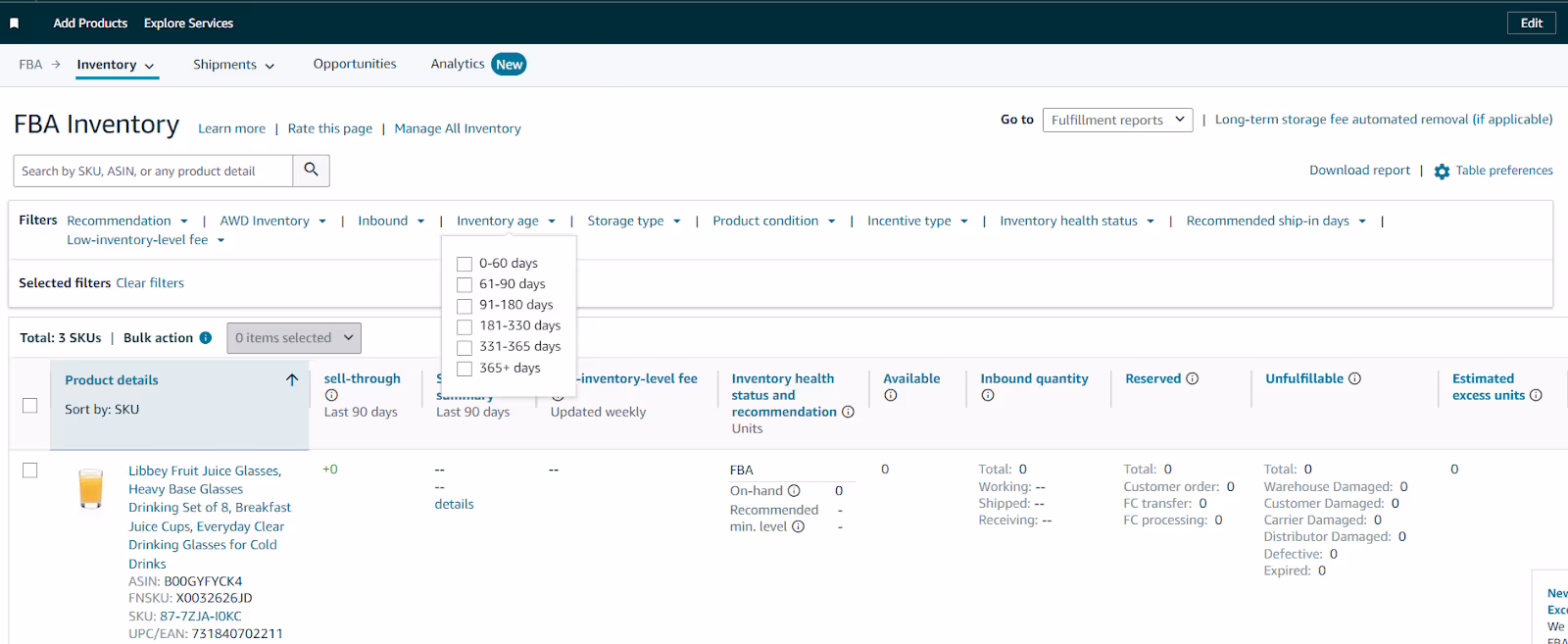Expand the Storage type filter
The width and height of the screenshot is (1568, 644).
tap(634, 221)
